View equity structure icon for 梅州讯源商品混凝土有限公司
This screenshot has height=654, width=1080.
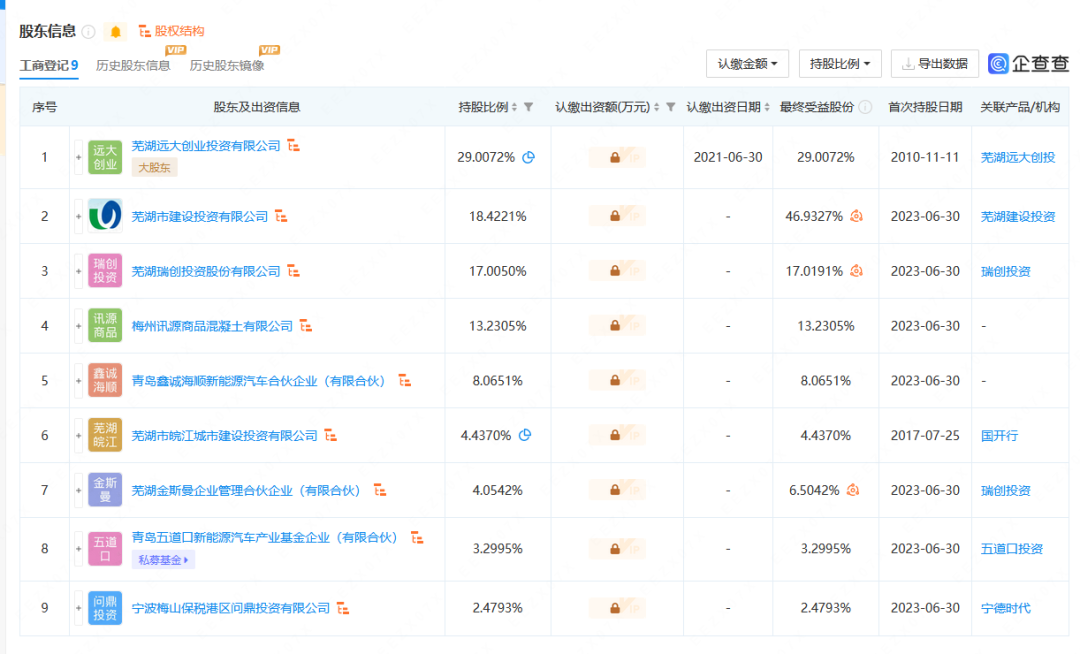(306, 326)
